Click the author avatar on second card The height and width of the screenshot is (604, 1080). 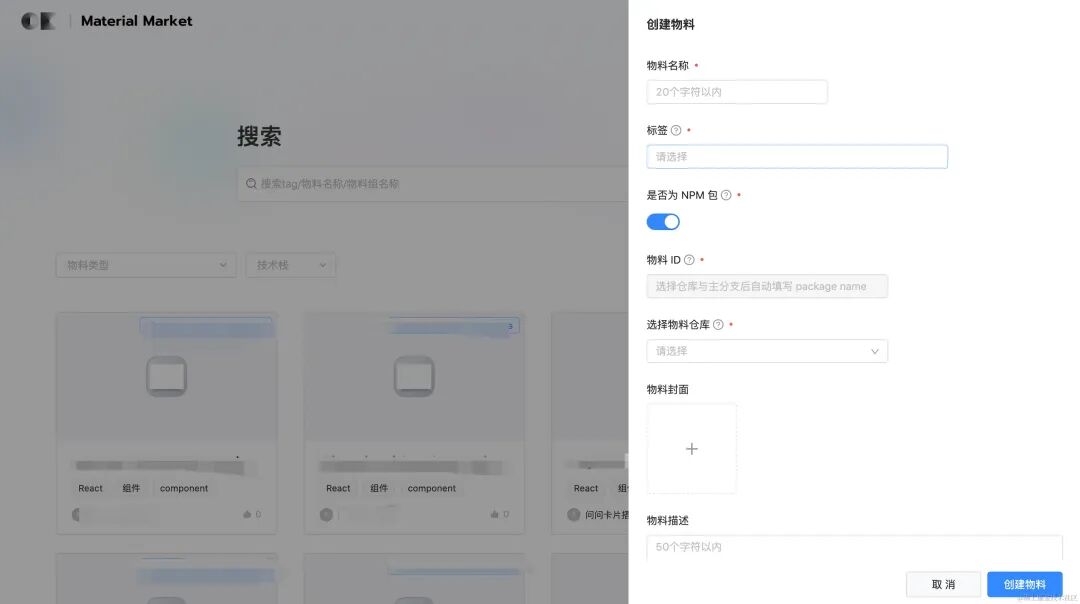(326, 514)
